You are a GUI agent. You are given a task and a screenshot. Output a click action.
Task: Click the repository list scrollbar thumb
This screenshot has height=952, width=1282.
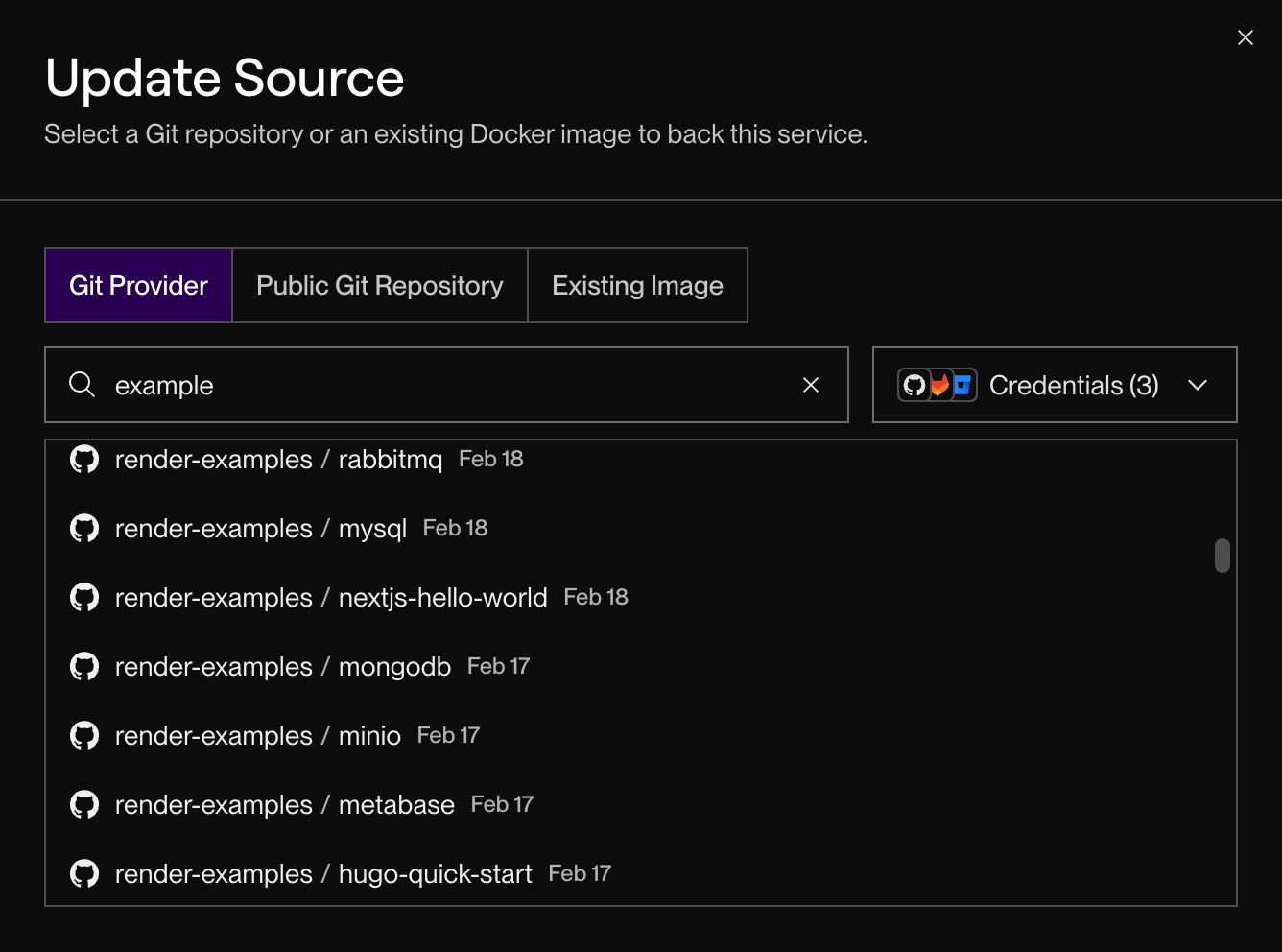pos(1222,556)
